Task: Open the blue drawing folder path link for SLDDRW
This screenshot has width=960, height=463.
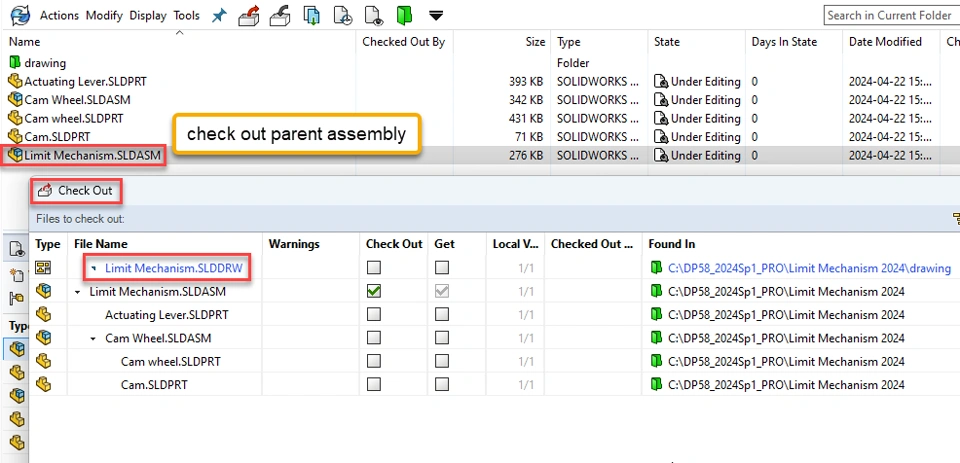Action: coord(809,268)
